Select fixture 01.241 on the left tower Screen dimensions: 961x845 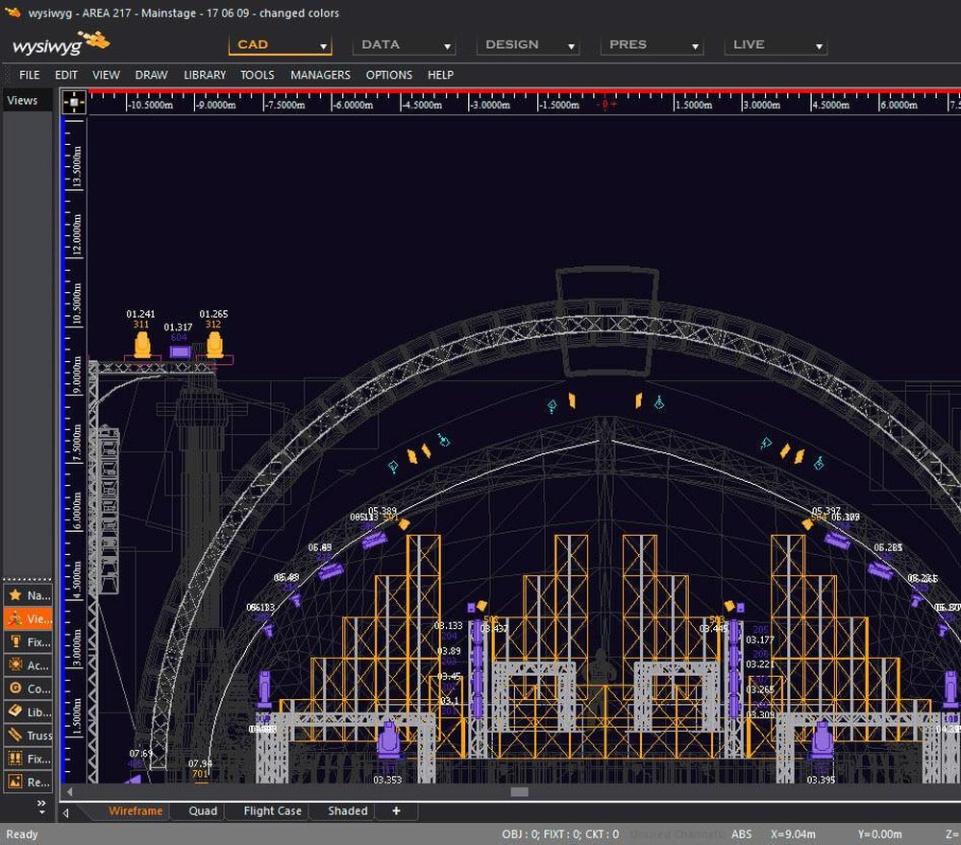(x=142, y=345)
